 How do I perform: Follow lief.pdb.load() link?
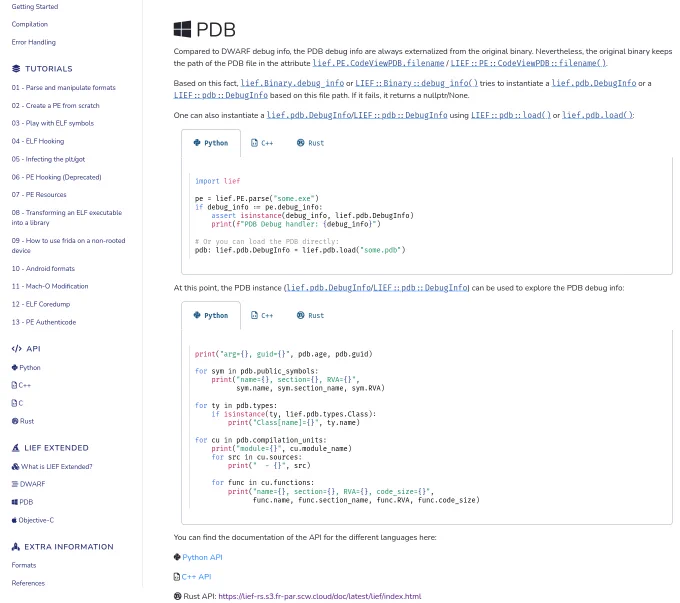[597, 115]
